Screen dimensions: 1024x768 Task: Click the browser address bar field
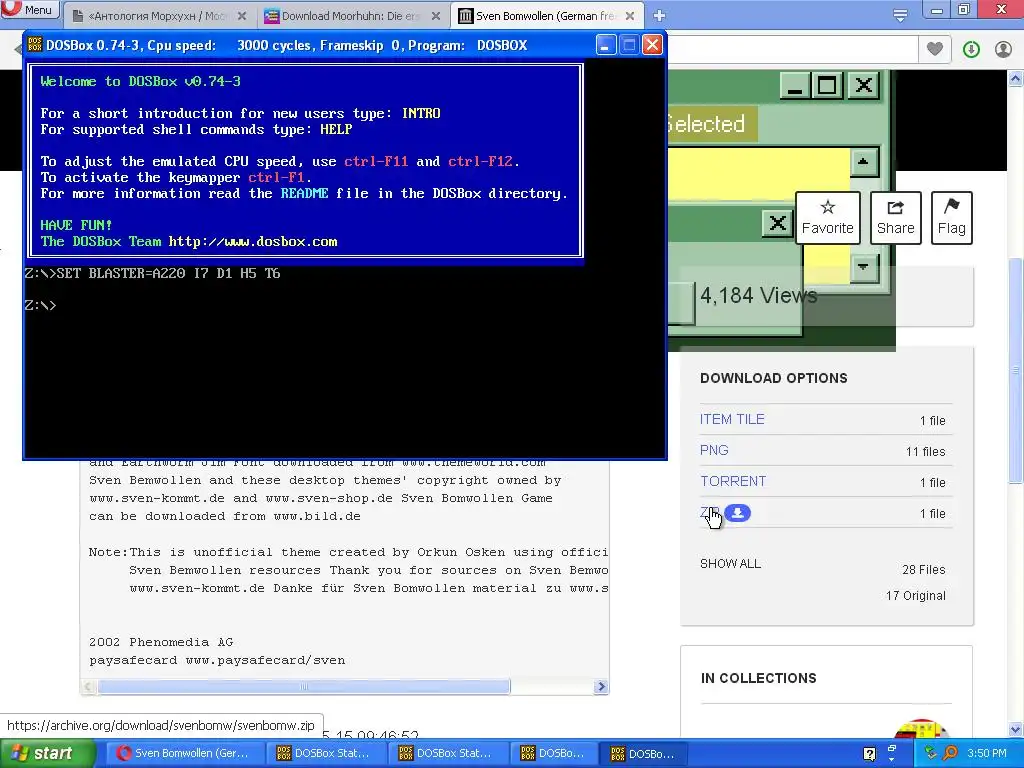click(x=793, y=49)
